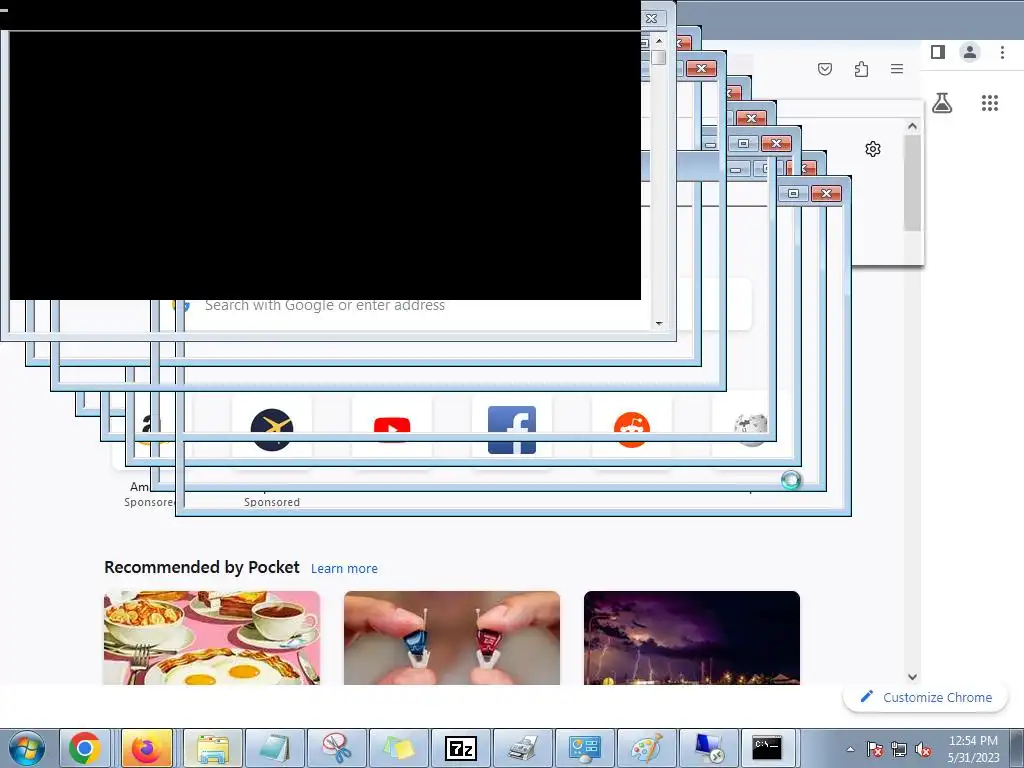Open the Facebook shortcut tile

[512, 429]
